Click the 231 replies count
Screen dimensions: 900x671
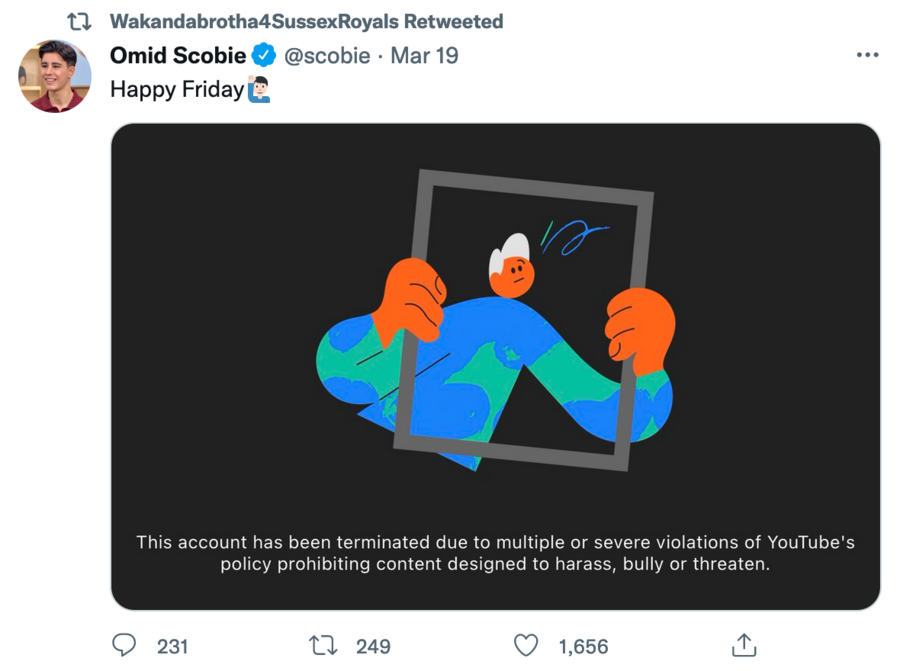172,646
